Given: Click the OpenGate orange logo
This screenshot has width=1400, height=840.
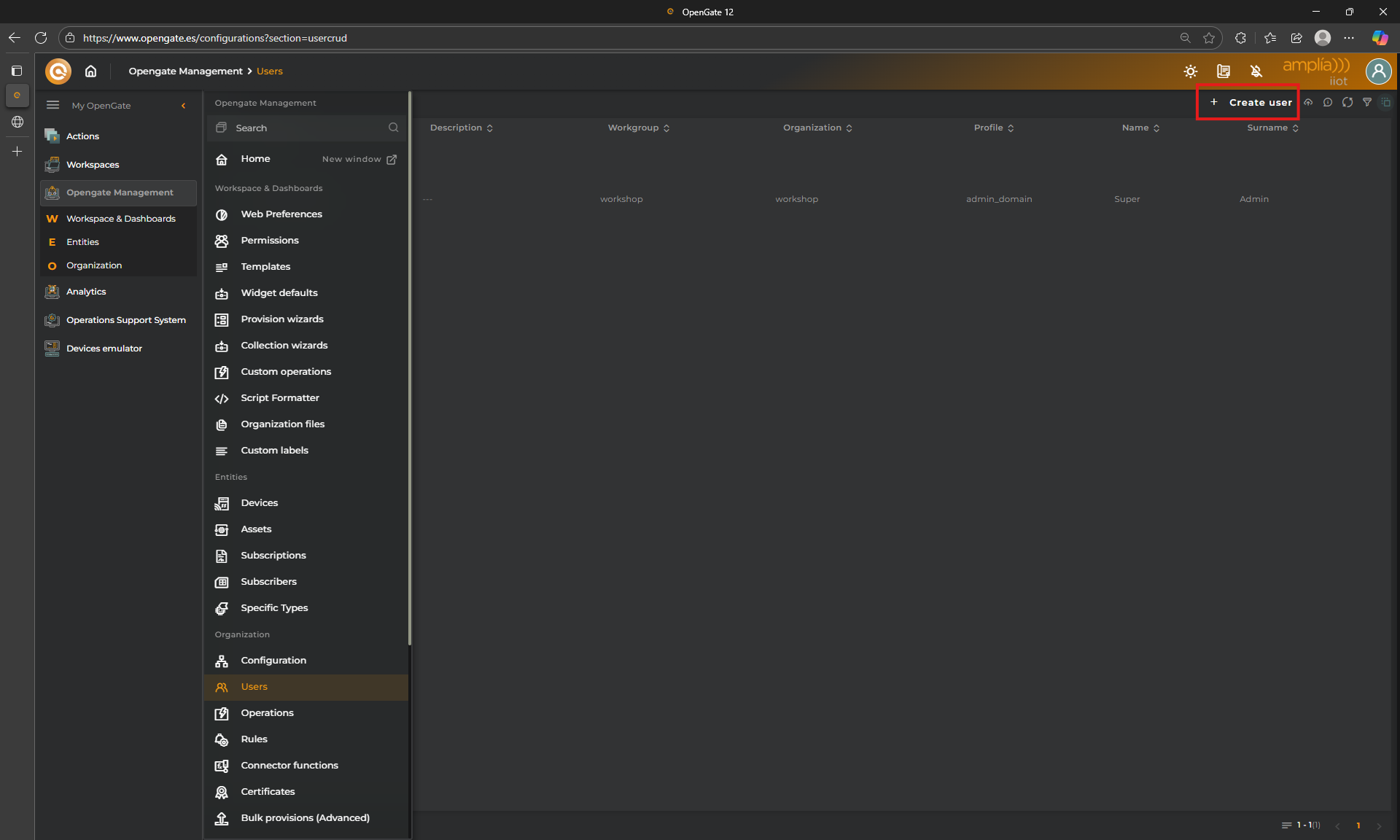Looking at the screenshot, I should pyautogui.click(x=58, y=71).
